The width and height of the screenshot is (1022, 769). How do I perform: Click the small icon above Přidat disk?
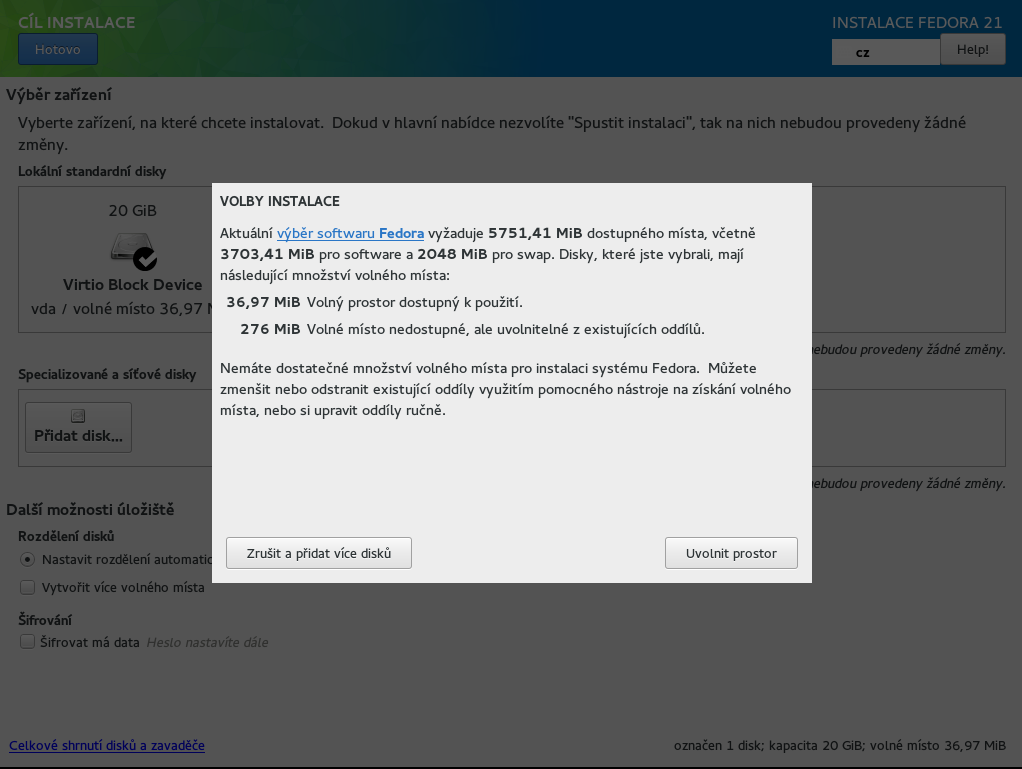click(78, 416)
